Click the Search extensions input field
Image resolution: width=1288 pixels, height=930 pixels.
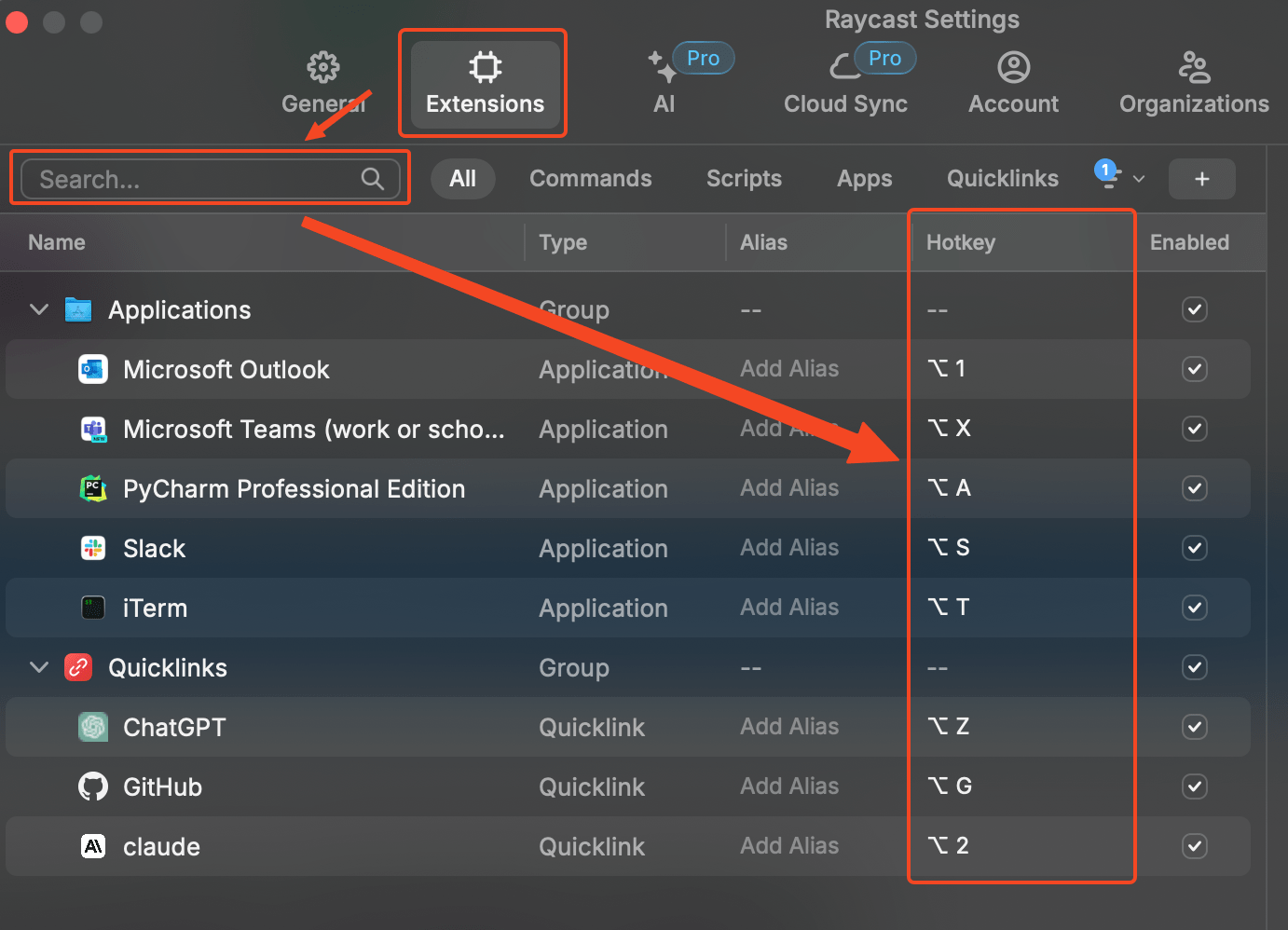[211, 179]
